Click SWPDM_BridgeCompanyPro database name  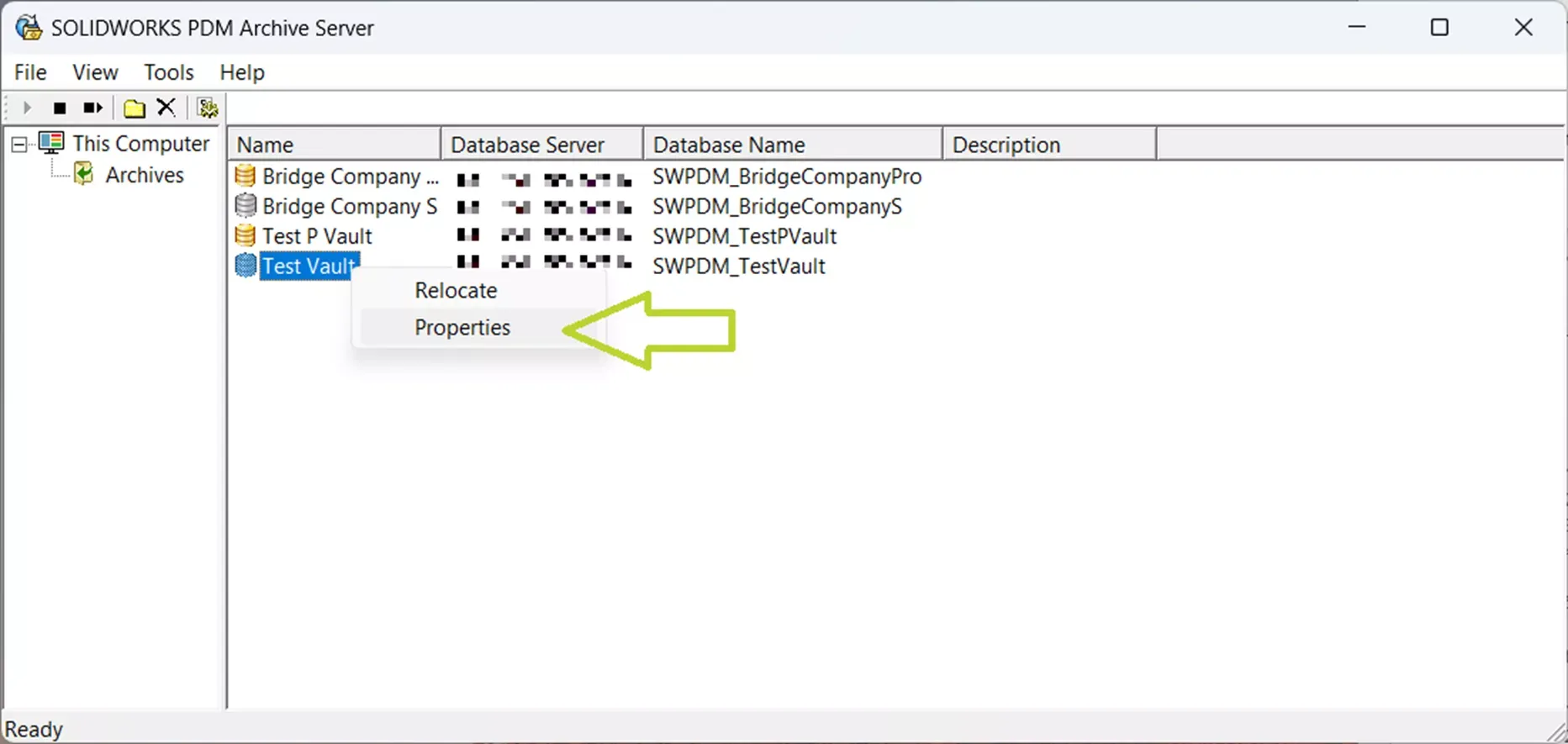pyautogui.click(x=787, y=177)
